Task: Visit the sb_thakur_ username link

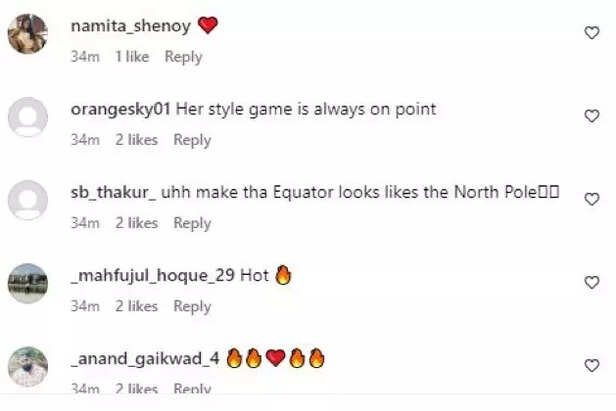Action: click(x=114, y=193)
